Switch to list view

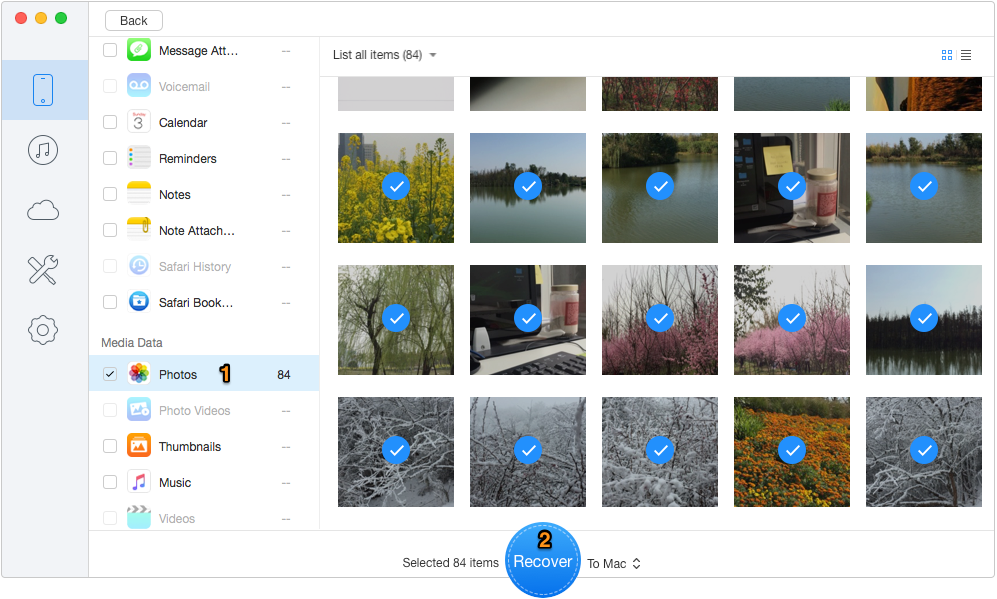pos(966,55)
